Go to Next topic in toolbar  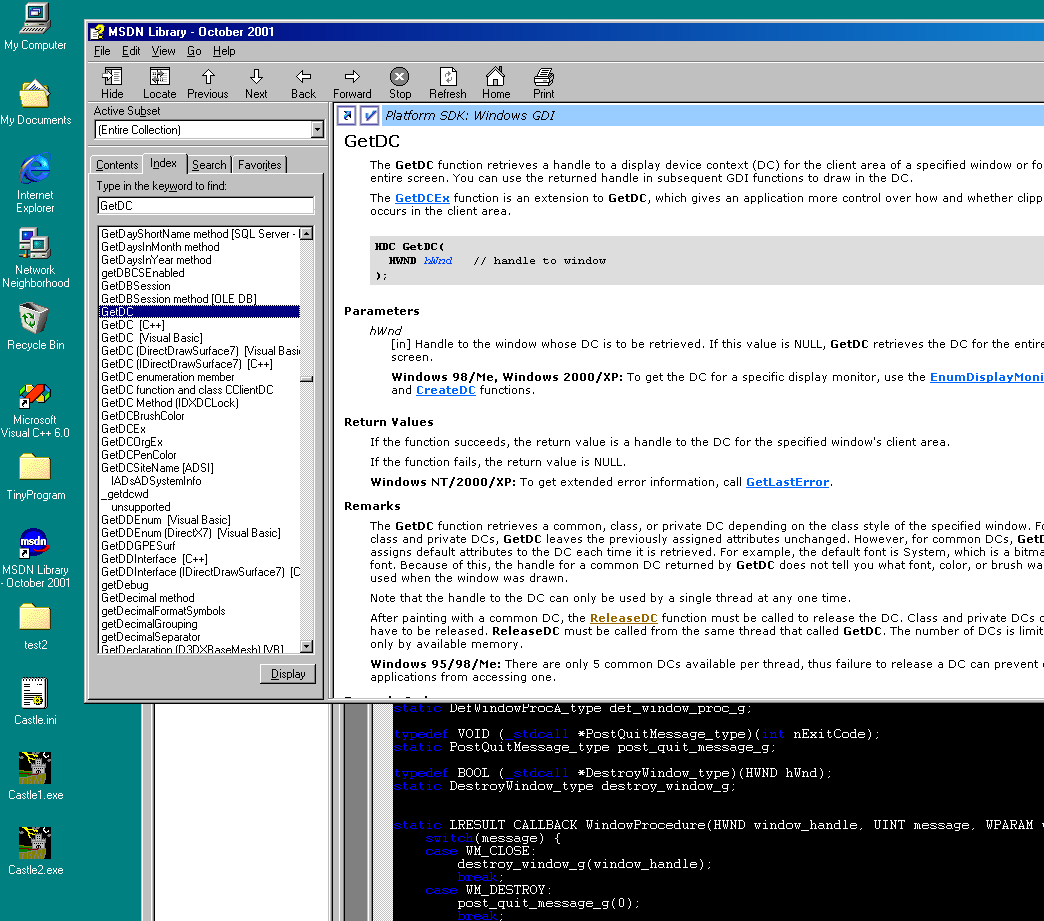(256, 83)
